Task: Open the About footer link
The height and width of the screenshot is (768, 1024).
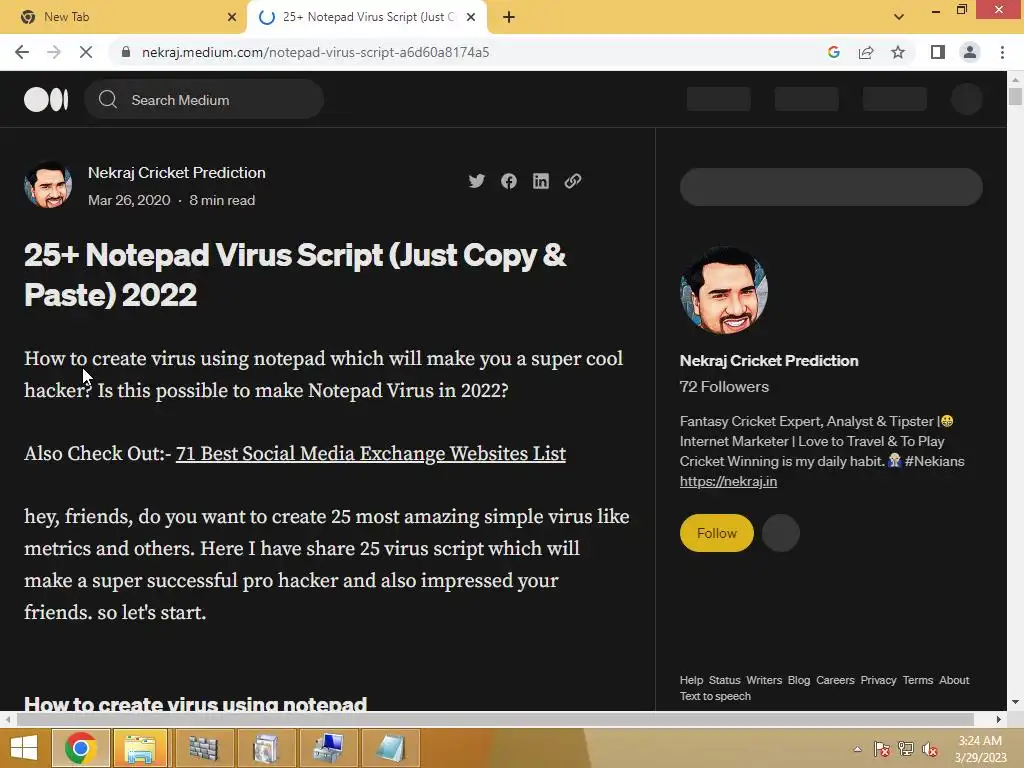Action: (954, 680)
